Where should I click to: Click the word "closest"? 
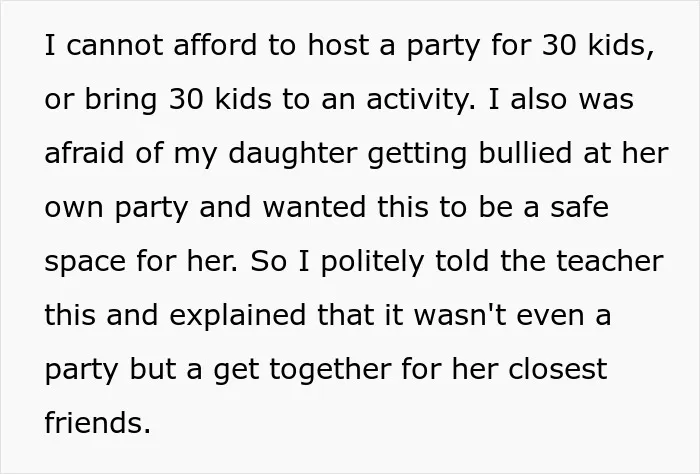[x=558, y=369]
